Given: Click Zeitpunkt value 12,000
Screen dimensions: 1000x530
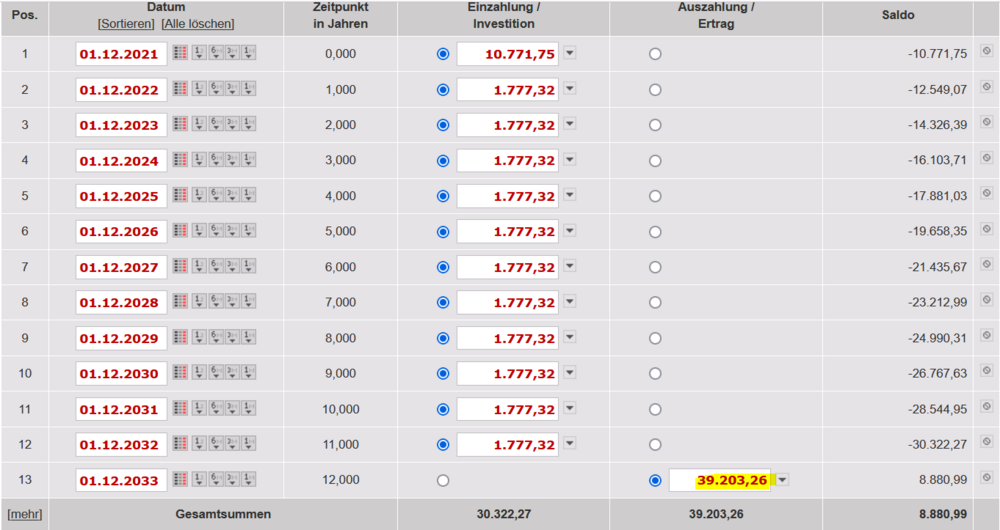Looking at the screenshot, I should coord(341,480).
